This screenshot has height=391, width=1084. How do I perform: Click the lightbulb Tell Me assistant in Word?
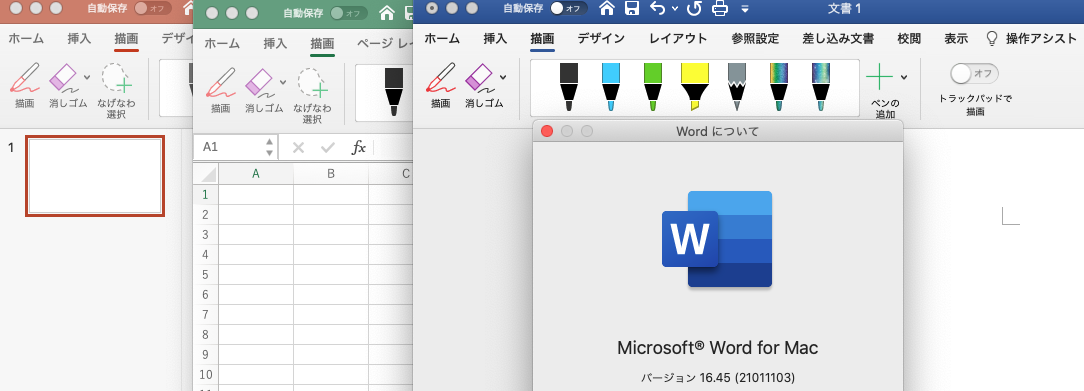click(x=992, y=39)
